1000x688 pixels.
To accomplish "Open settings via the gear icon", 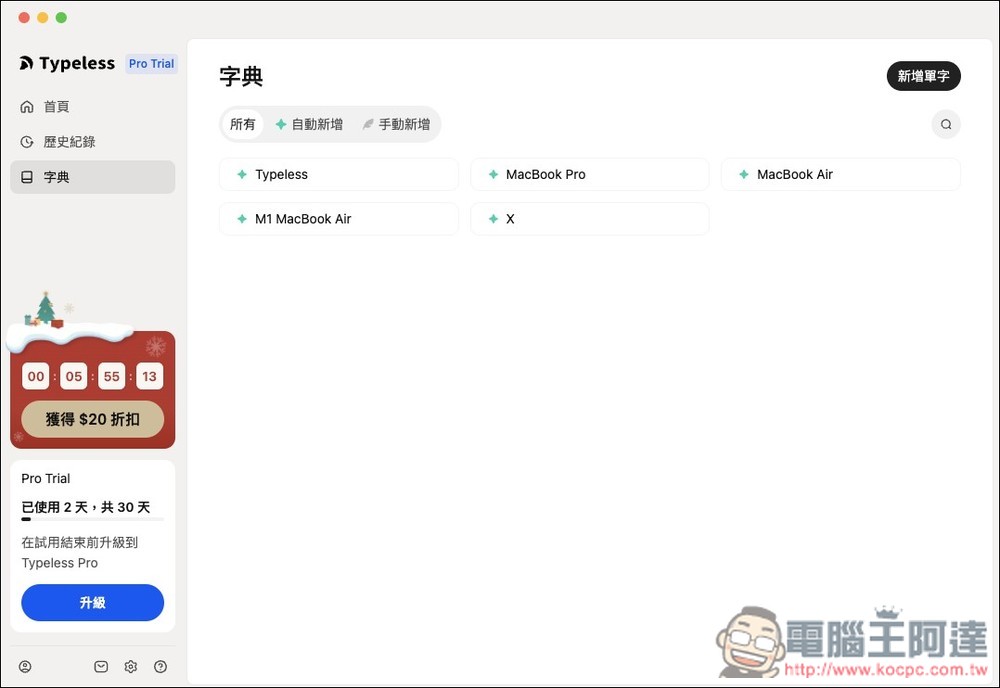I will [x=130, y=666].
